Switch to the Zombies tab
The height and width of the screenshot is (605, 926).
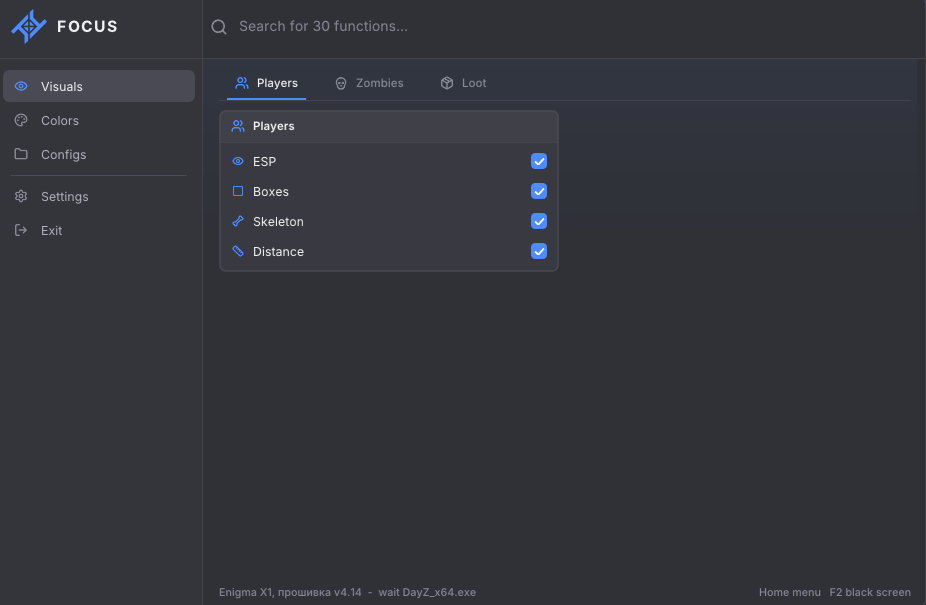click(370, 83)
